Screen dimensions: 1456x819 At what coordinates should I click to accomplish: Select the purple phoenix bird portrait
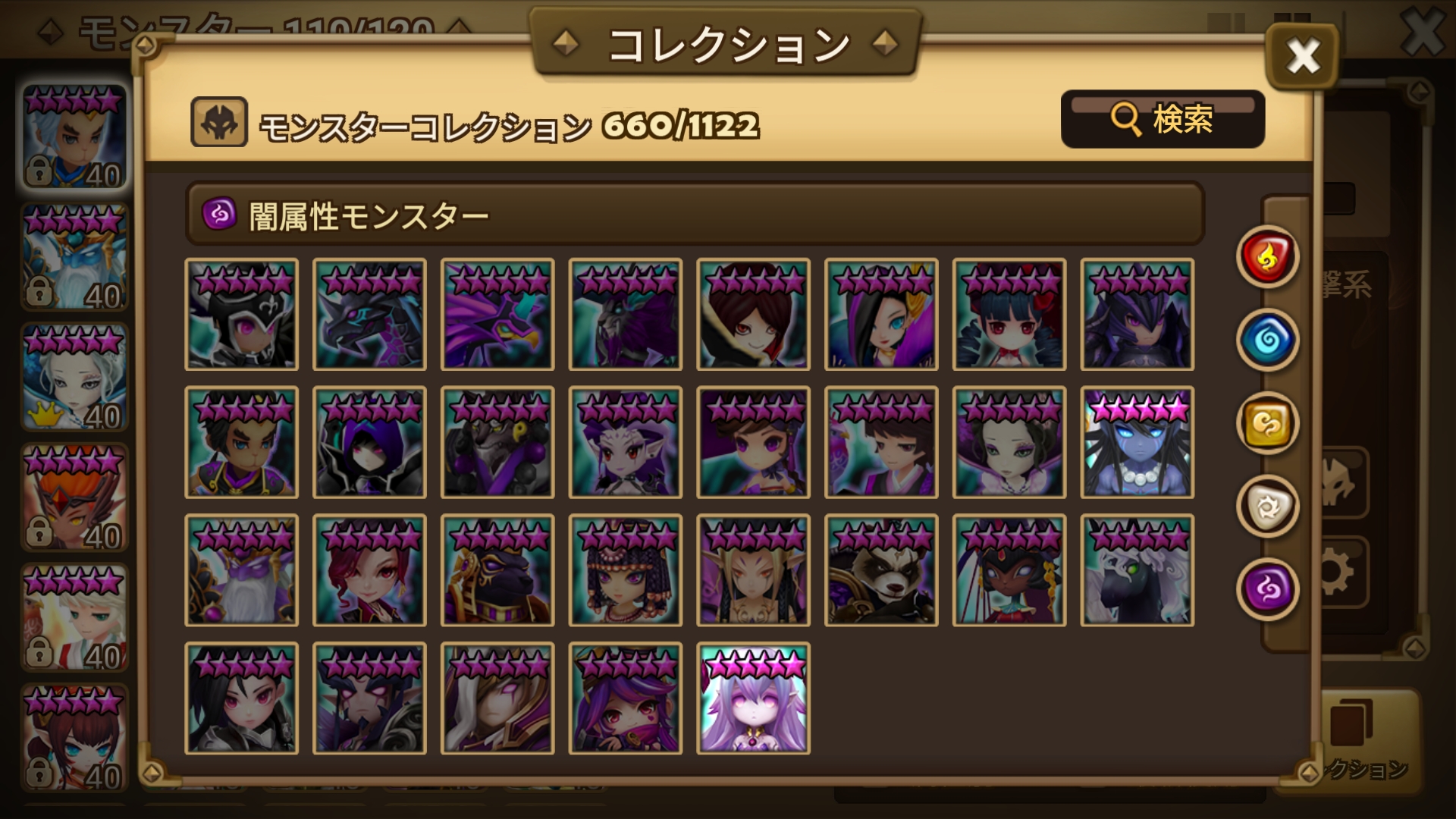(497, 314)
